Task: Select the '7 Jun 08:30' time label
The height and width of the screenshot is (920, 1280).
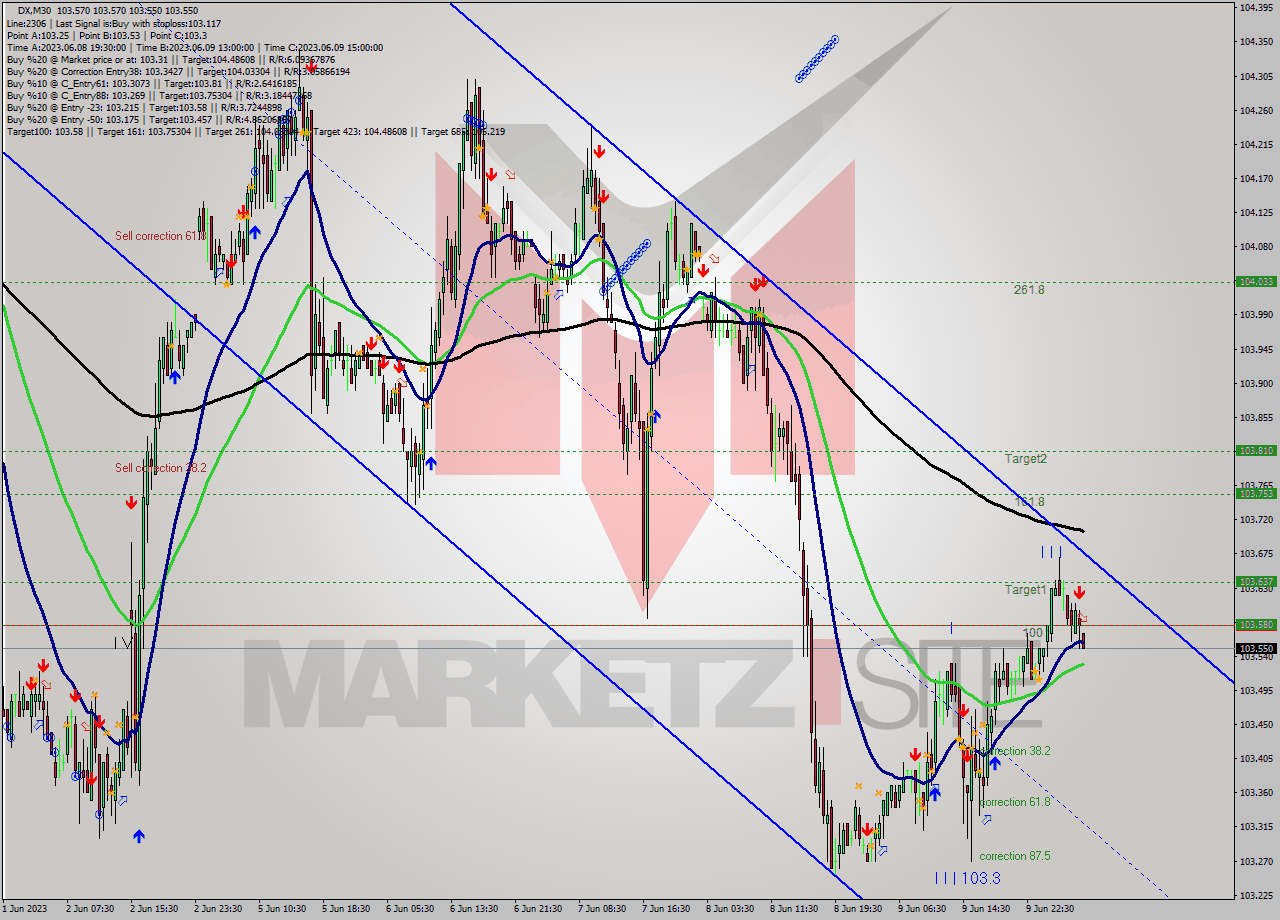Action: point(602,909)
